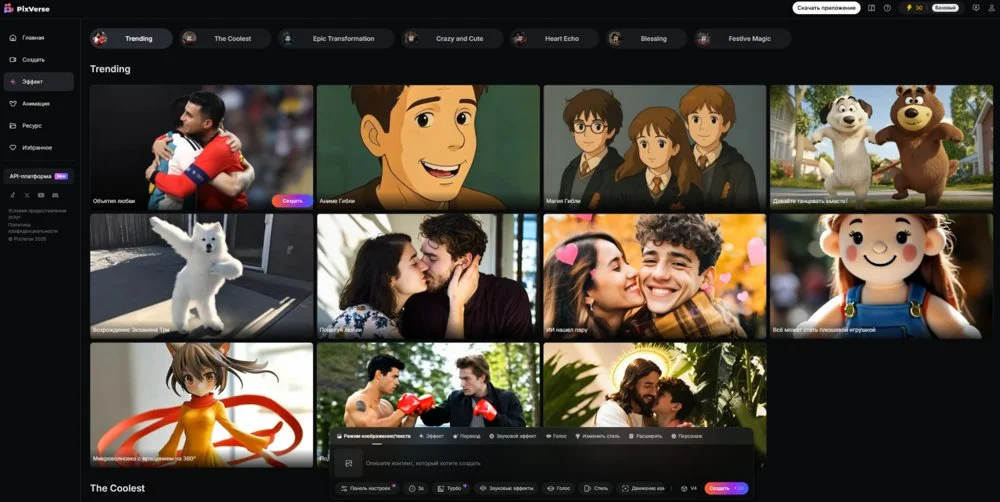1000x502 pixels.
Task: Open the help question mark icon
Action: coord(887,8)
